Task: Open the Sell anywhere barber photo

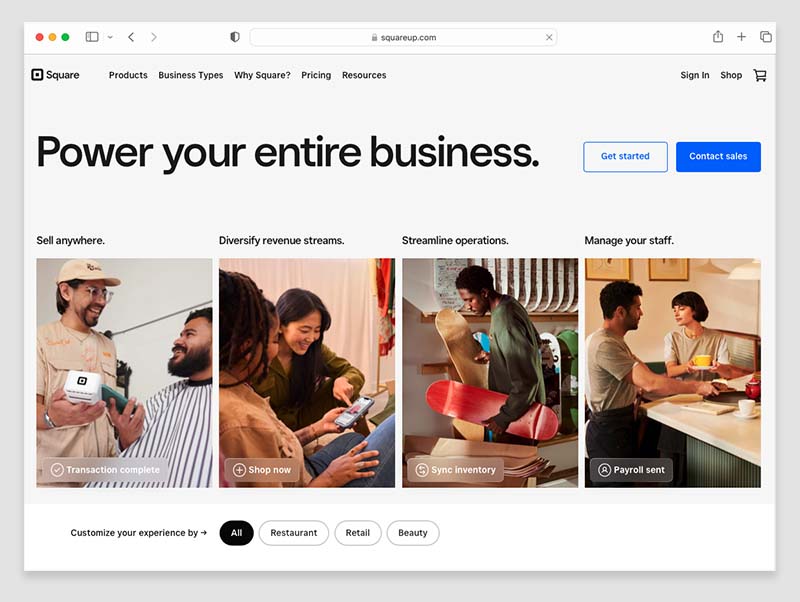Action: pyautogui.click(x=124, y=373)
